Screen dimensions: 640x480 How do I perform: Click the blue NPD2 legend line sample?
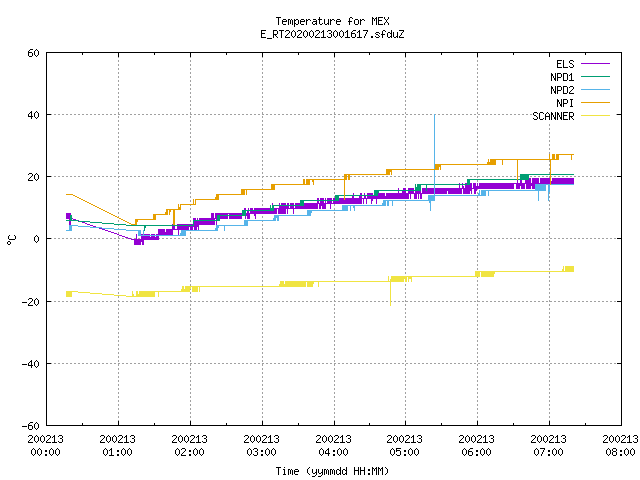[x=595, y=90]
